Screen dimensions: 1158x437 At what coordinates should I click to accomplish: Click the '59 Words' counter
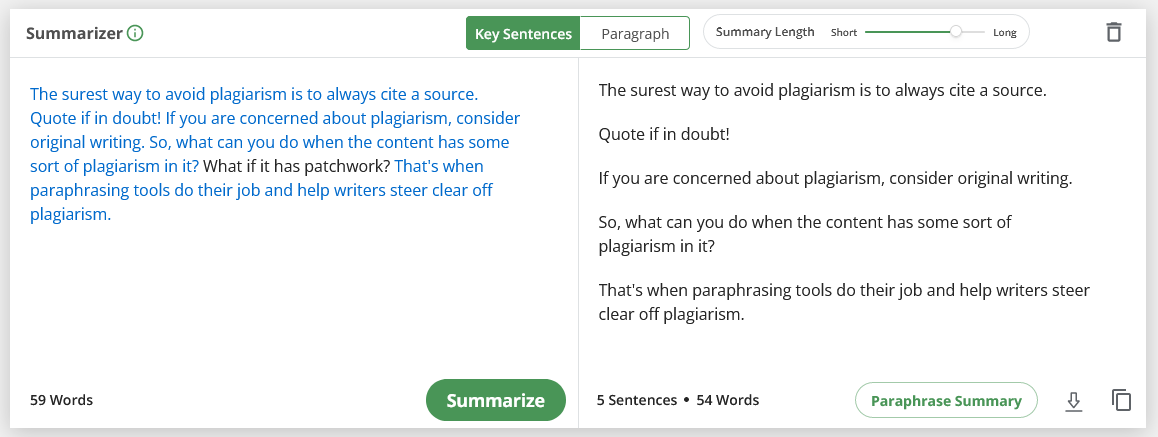tap(61, 400)
